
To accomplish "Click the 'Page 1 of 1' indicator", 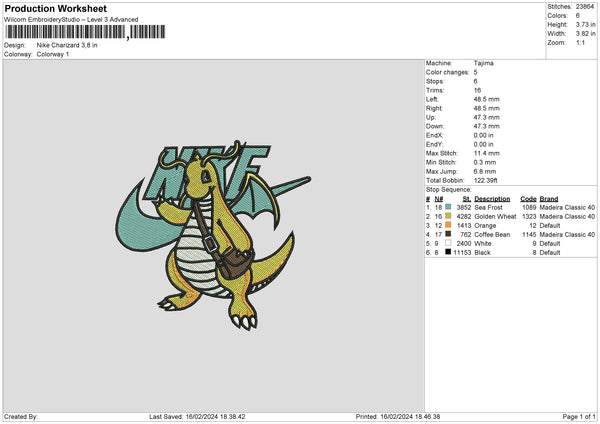I will tap(579, 416).
